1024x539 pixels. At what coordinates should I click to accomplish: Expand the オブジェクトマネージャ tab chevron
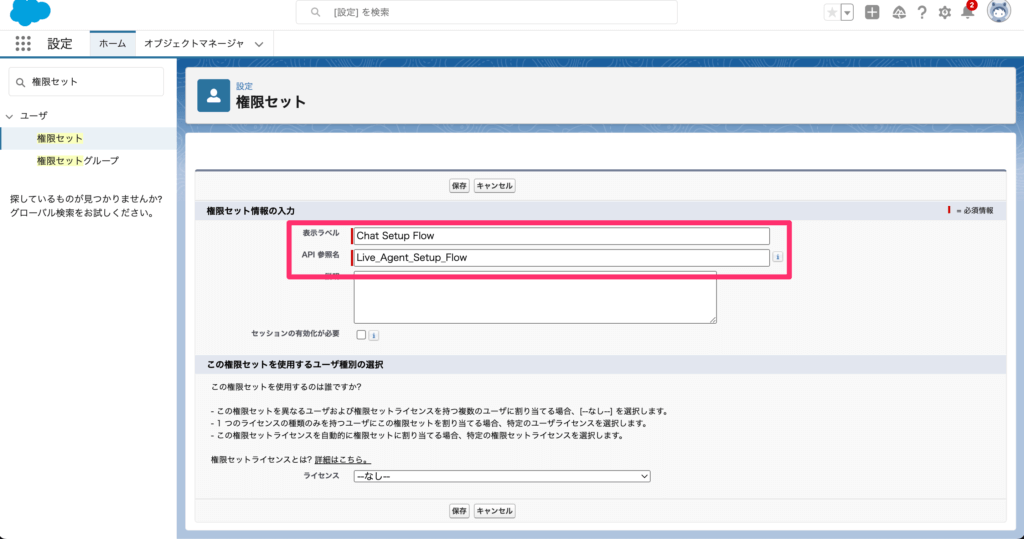coord(259,44)
